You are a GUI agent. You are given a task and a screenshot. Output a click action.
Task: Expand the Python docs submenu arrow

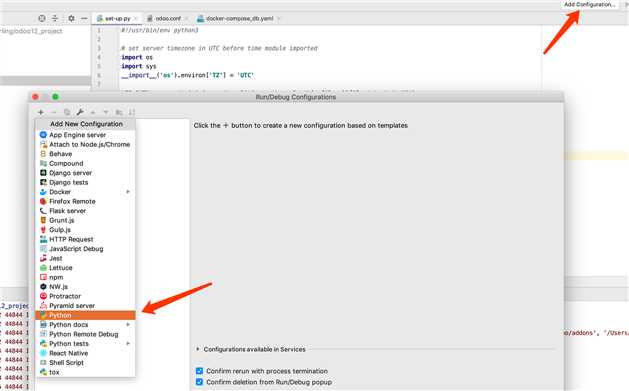pos(128,324)
